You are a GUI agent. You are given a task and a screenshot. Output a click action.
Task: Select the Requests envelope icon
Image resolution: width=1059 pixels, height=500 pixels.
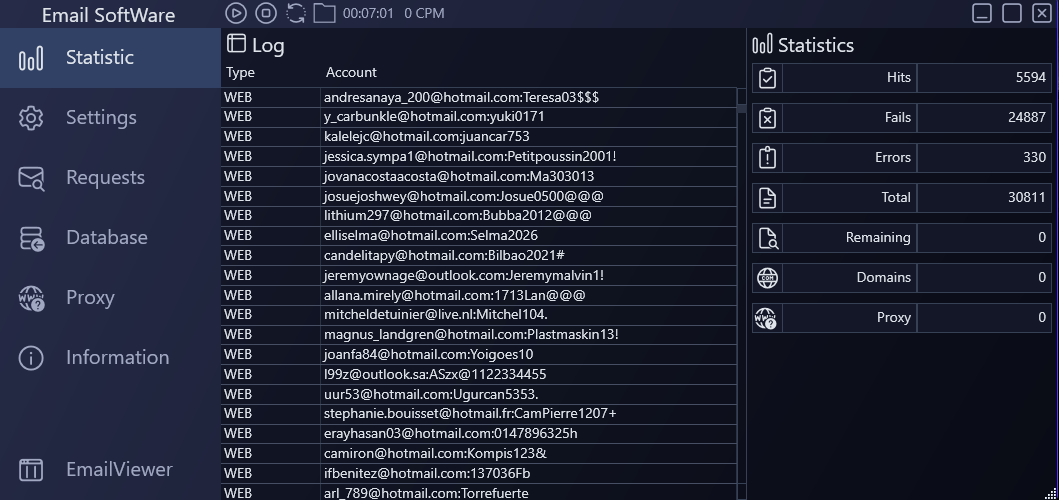coord(31,178)
